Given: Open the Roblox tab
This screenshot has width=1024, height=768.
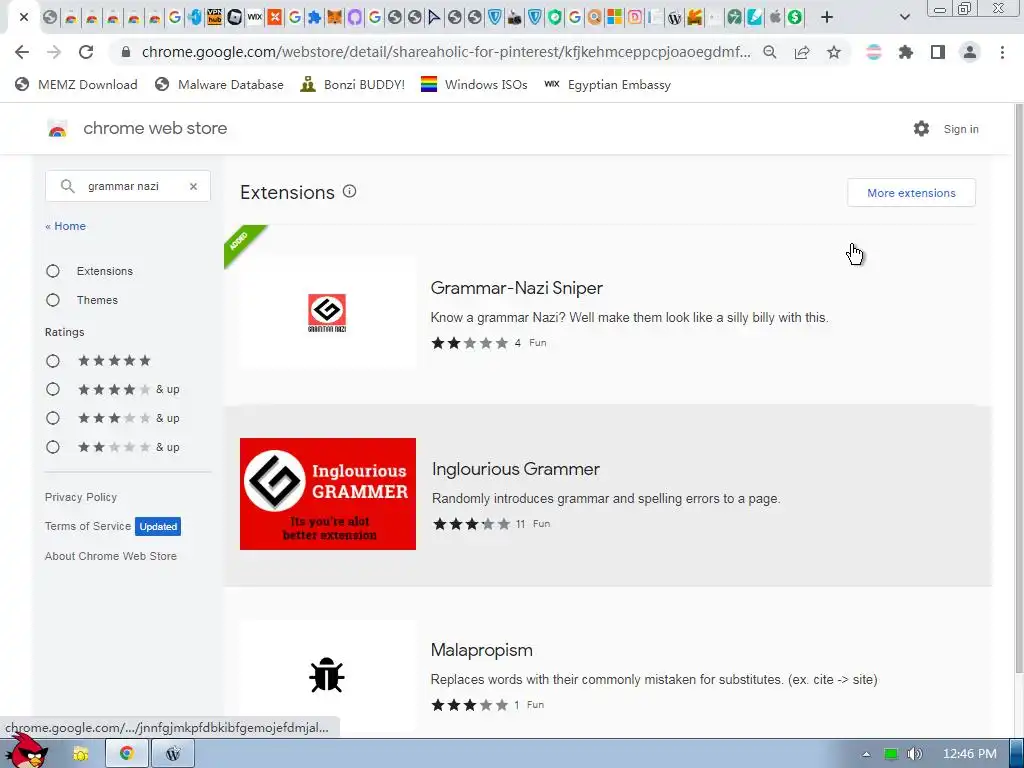Looking at the screenshot, I should coord(234,17).
